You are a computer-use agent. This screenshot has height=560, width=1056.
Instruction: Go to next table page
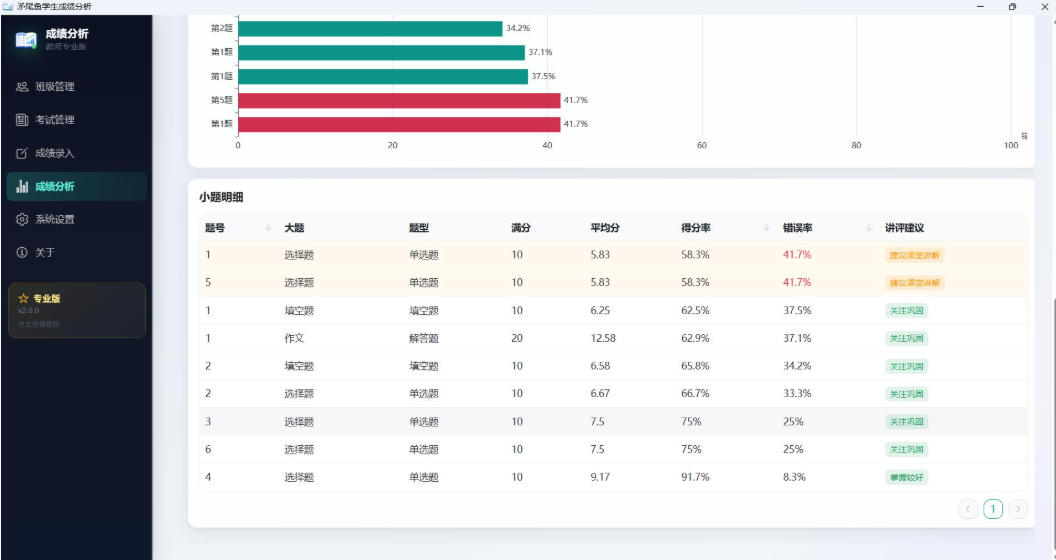pos(1018,509)
